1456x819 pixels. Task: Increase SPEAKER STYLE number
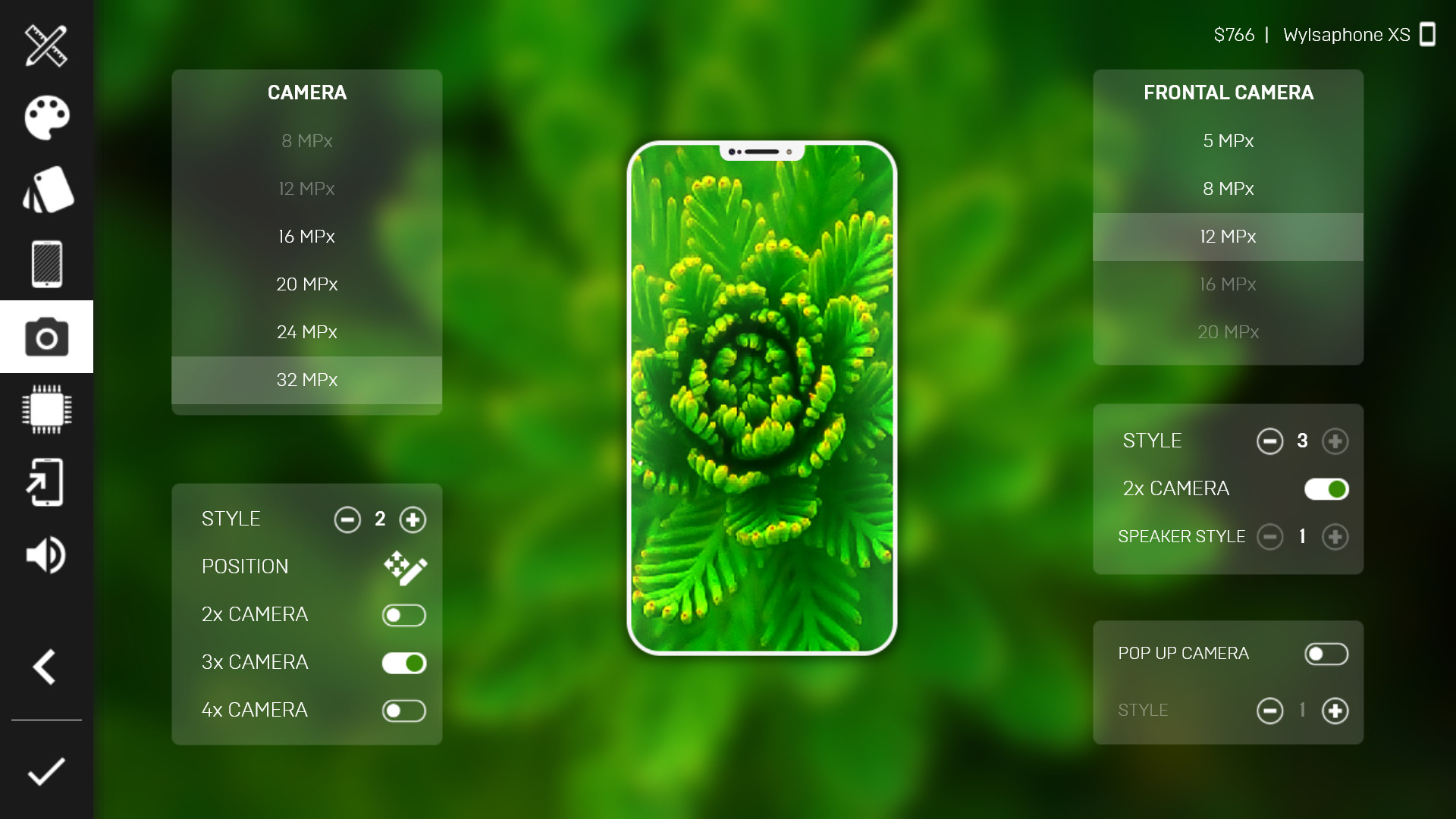tap(1335, 536)
